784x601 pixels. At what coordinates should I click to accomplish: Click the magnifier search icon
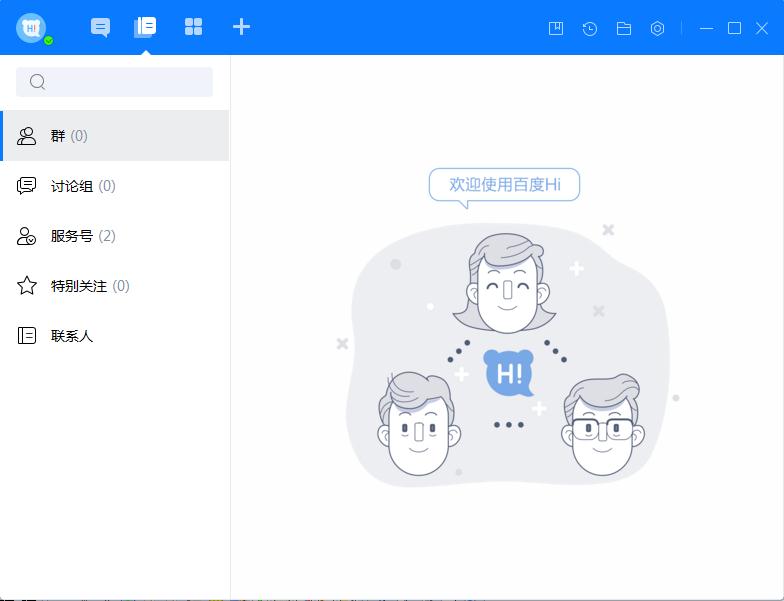(38, 82)
